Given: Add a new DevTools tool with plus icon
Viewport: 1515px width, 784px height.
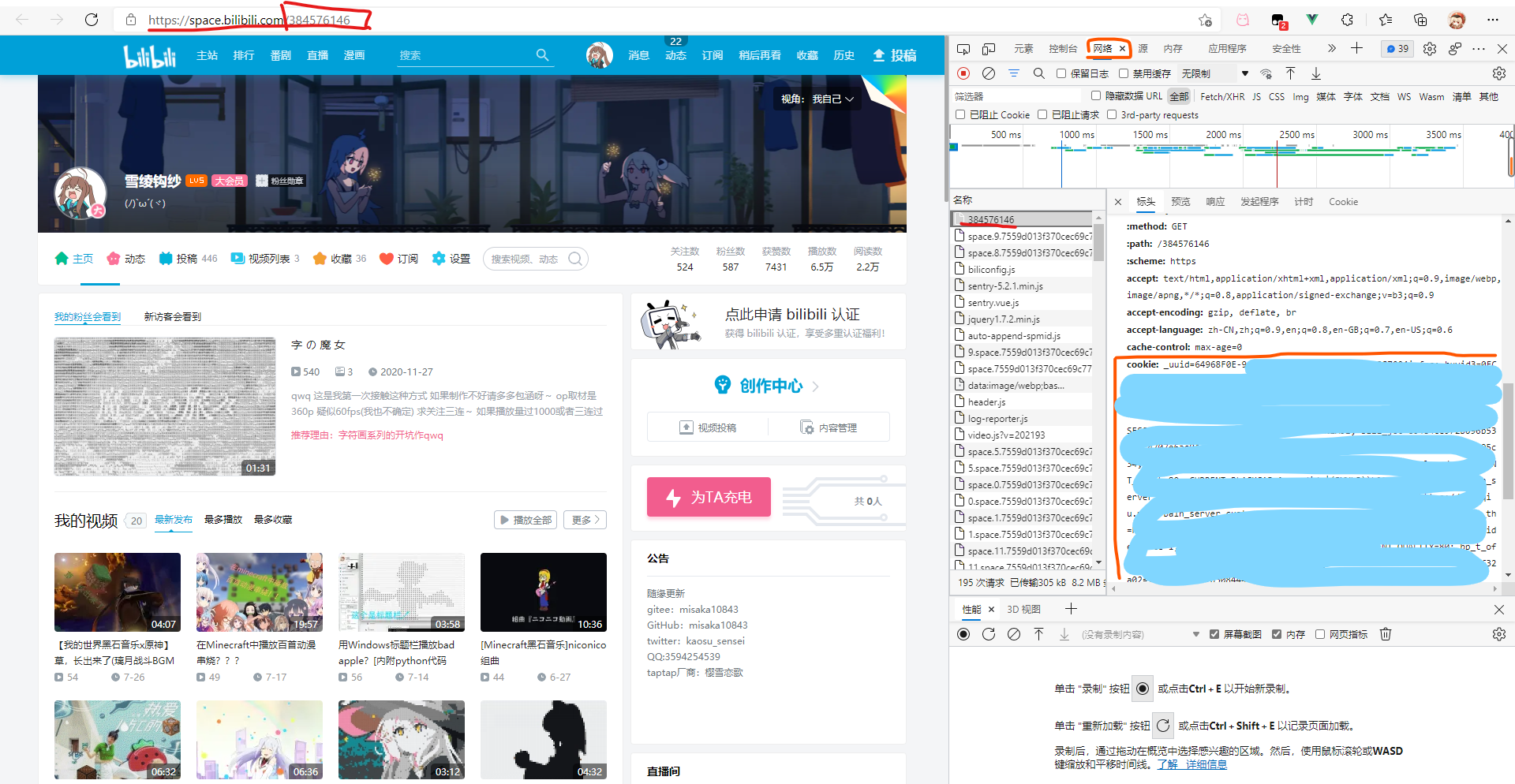Looking at the screenshot, I should tap(1356, 48).
